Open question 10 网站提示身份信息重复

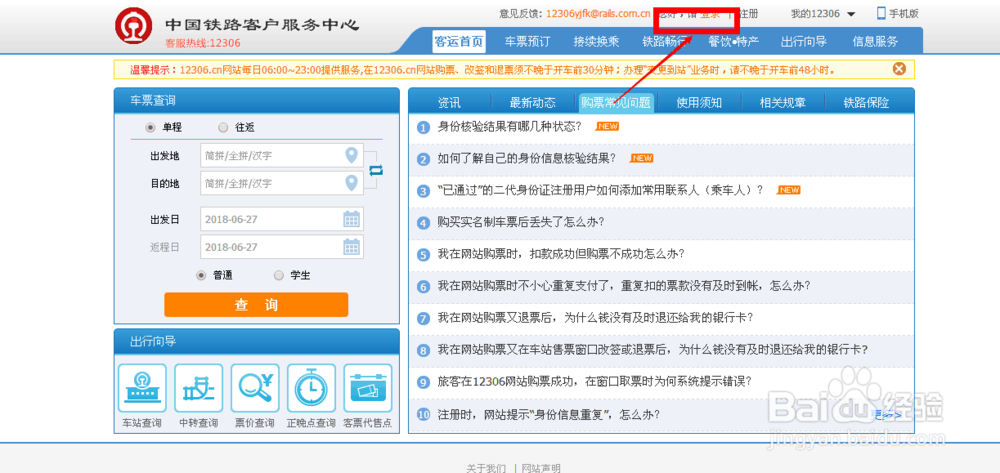(548, 414)
